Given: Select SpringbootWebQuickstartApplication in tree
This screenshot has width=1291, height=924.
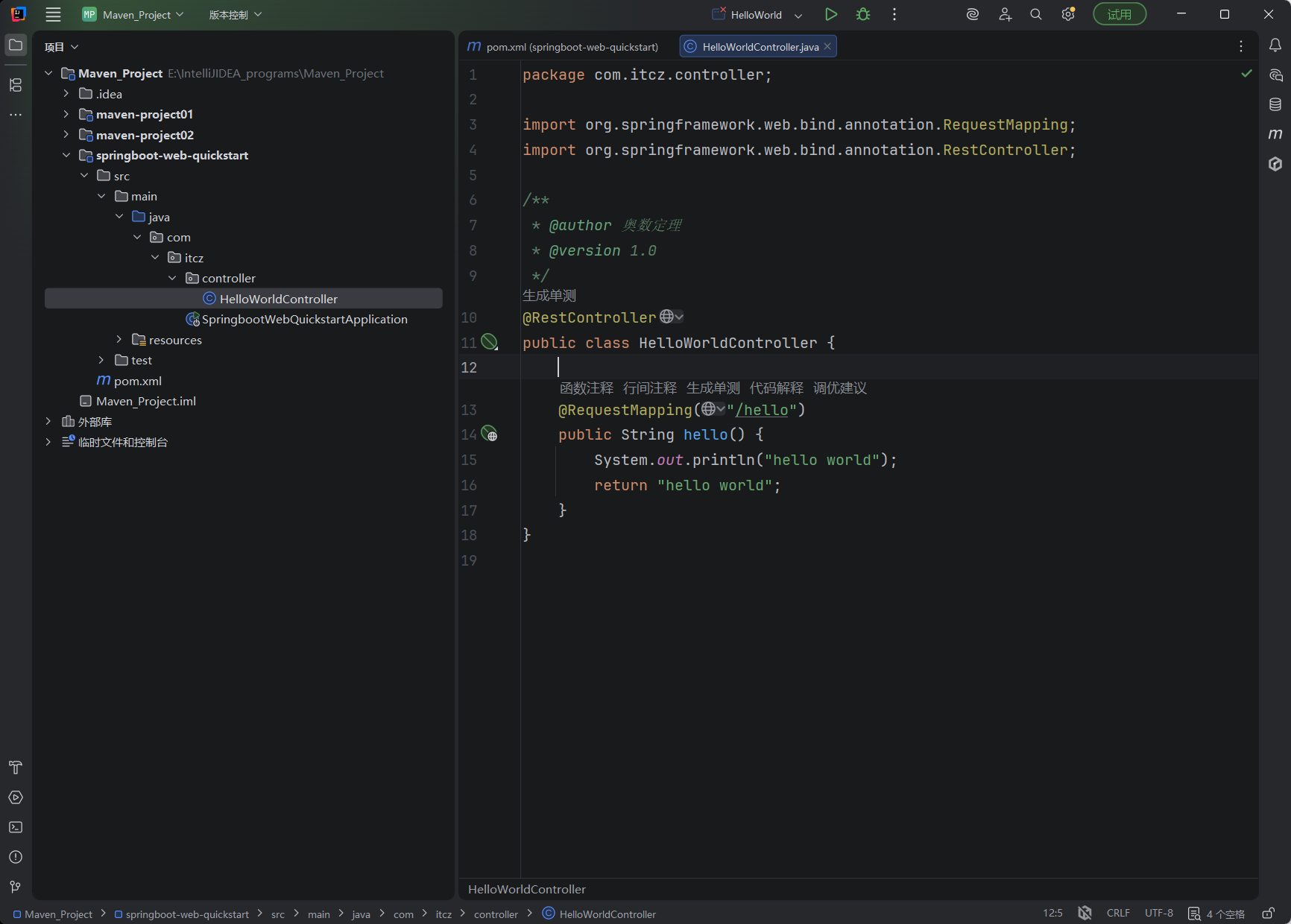Looking at the screenshot, I should (305, 319).
